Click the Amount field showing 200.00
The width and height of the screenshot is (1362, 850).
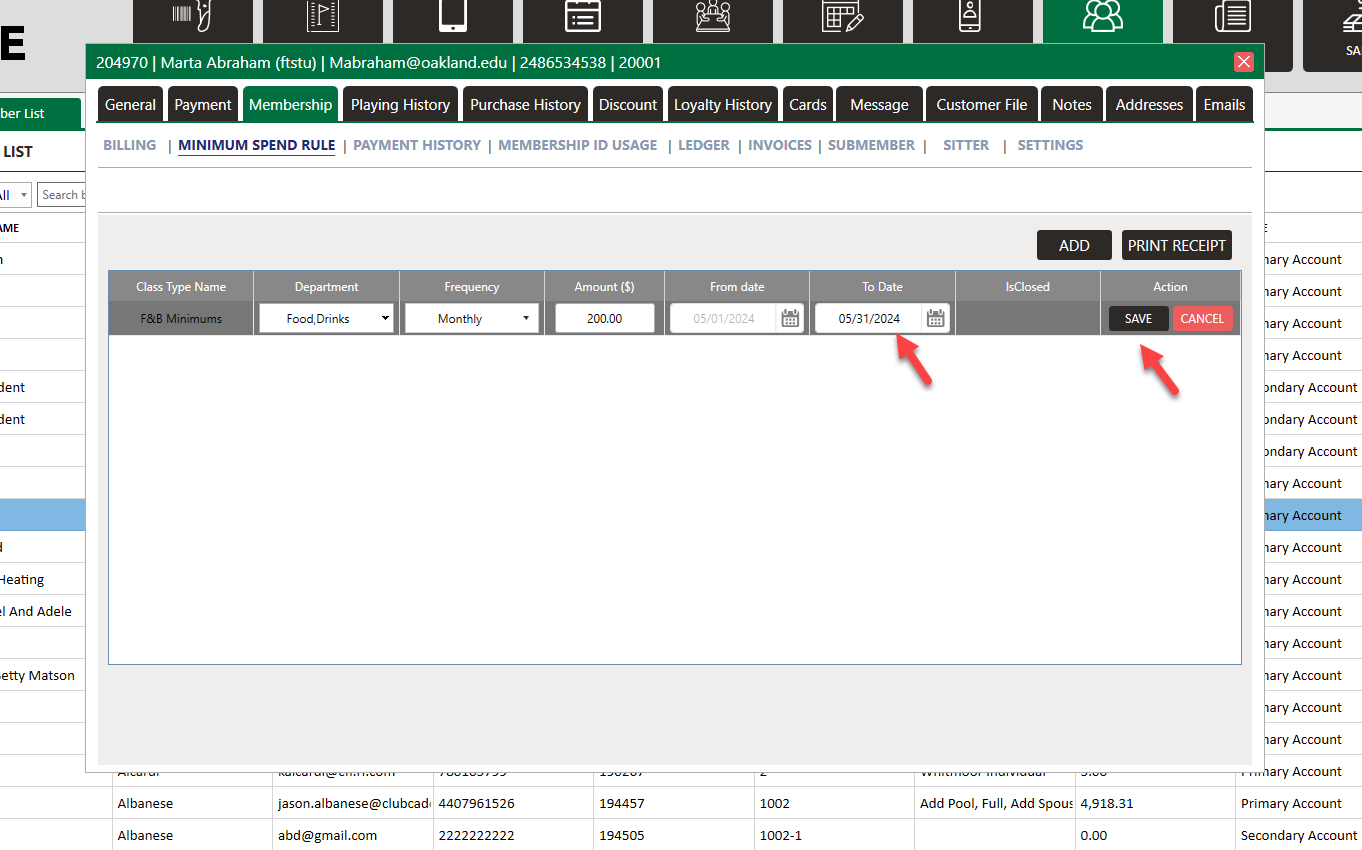point(604,319)
